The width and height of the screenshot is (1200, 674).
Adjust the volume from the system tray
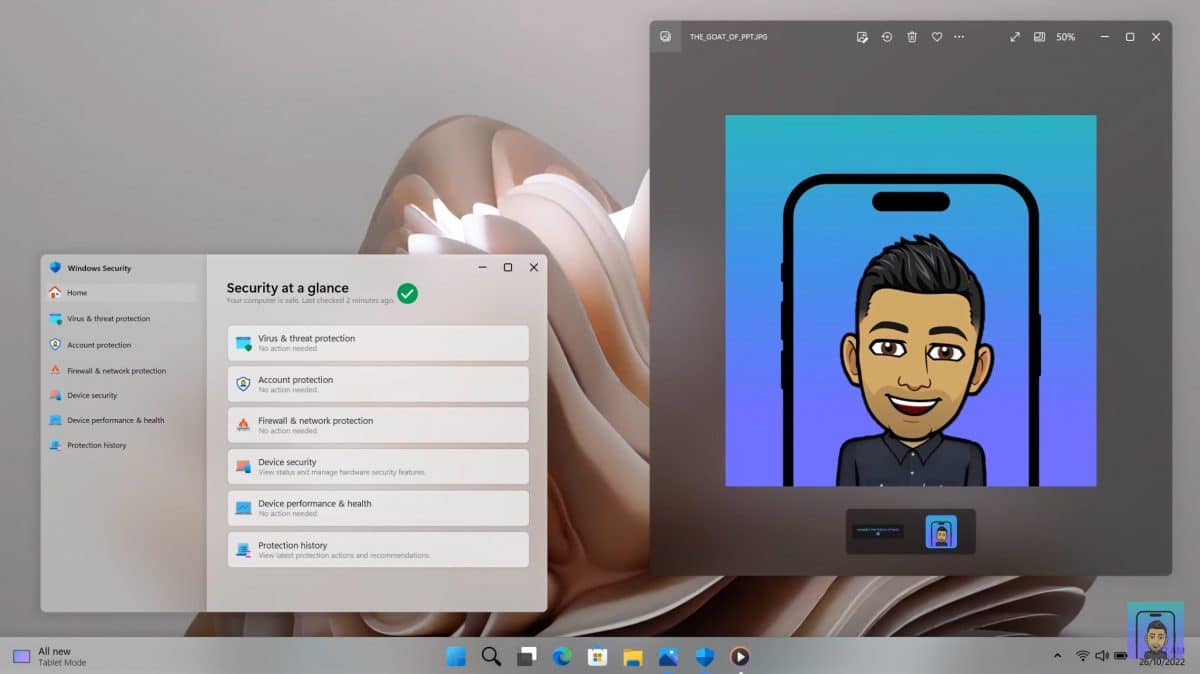click(x=1102, y=656)
